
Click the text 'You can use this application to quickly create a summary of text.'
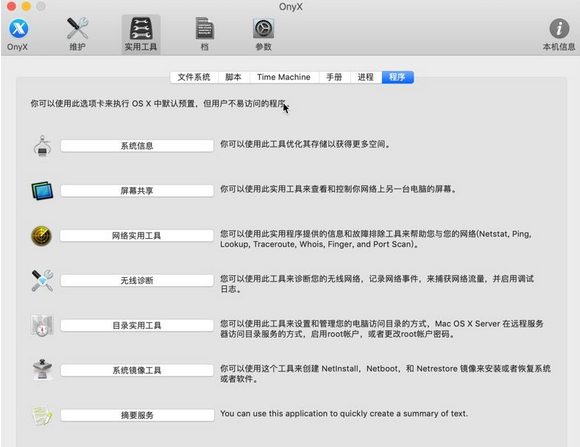point(344,413)
